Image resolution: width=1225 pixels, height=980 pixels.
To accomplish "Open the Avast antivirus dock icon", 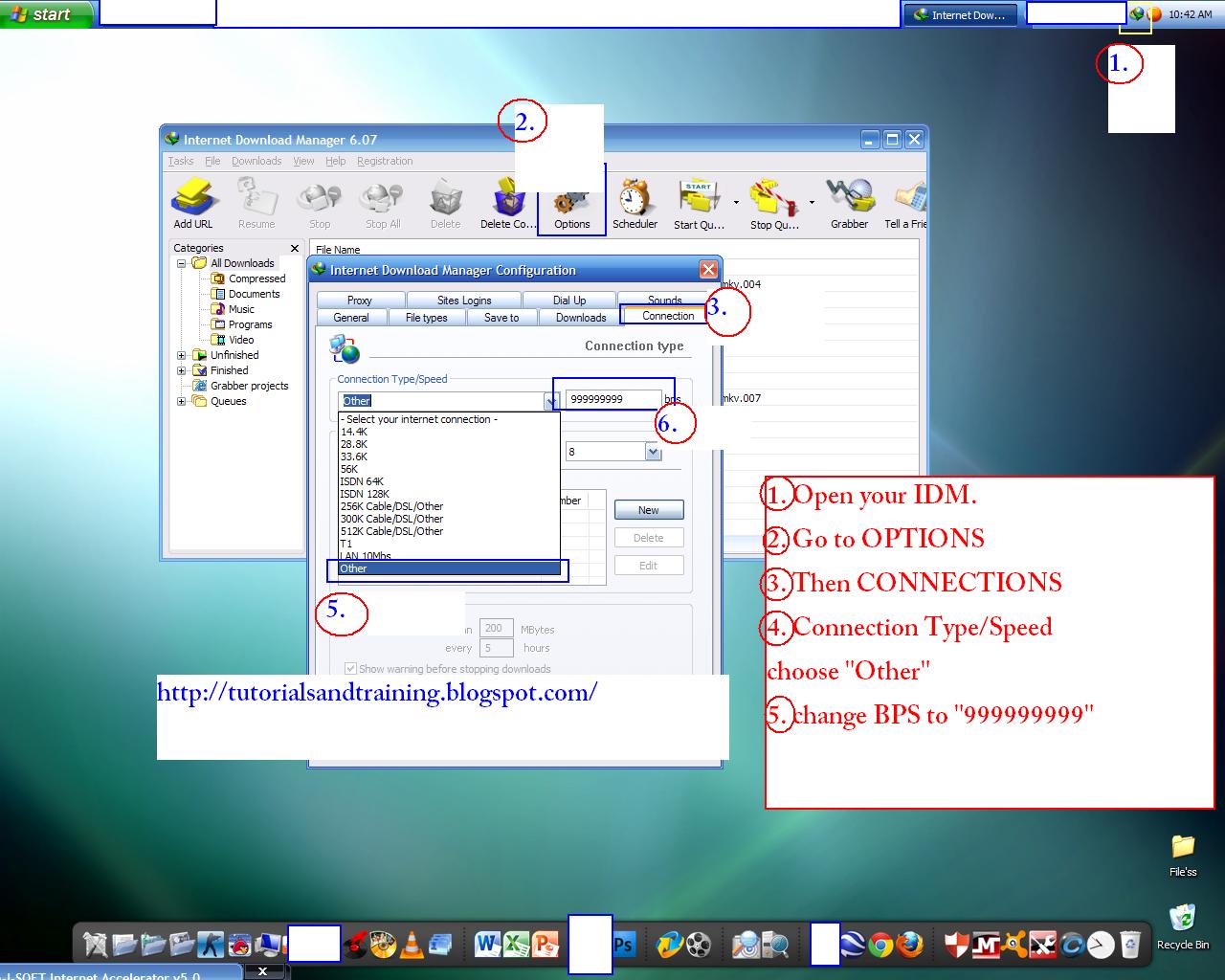I will [1014, 945].
